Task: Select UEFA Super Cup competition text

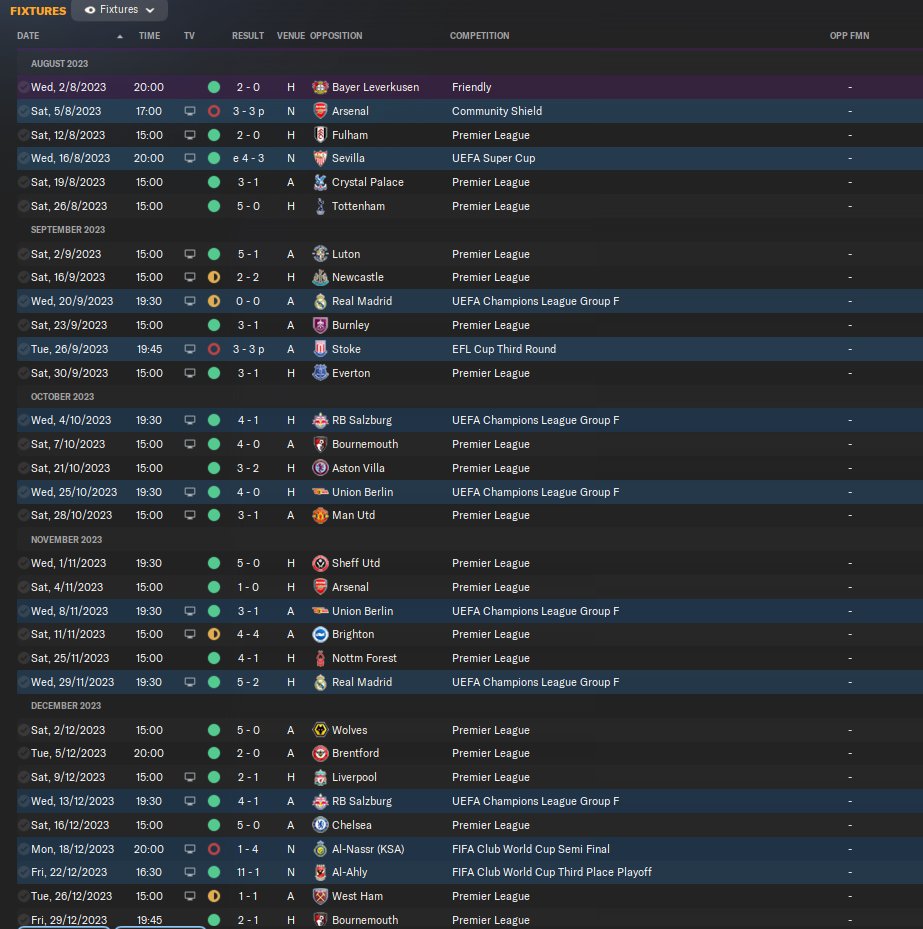Action: coord(493,158)
